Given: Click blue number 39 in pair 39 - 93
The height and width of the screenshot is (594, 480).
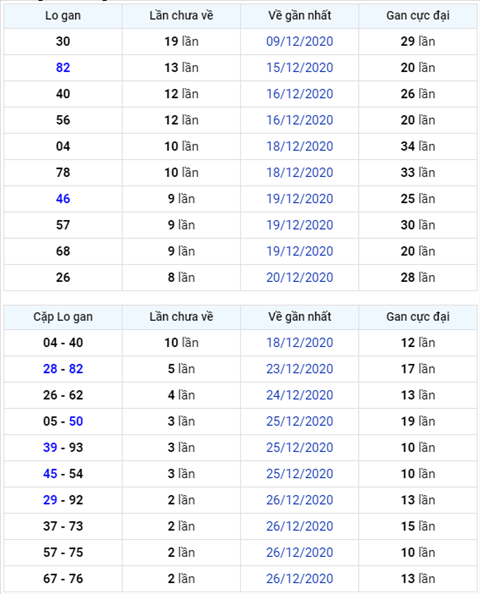Looking at the screenshot, I should (x=50, y=447).
